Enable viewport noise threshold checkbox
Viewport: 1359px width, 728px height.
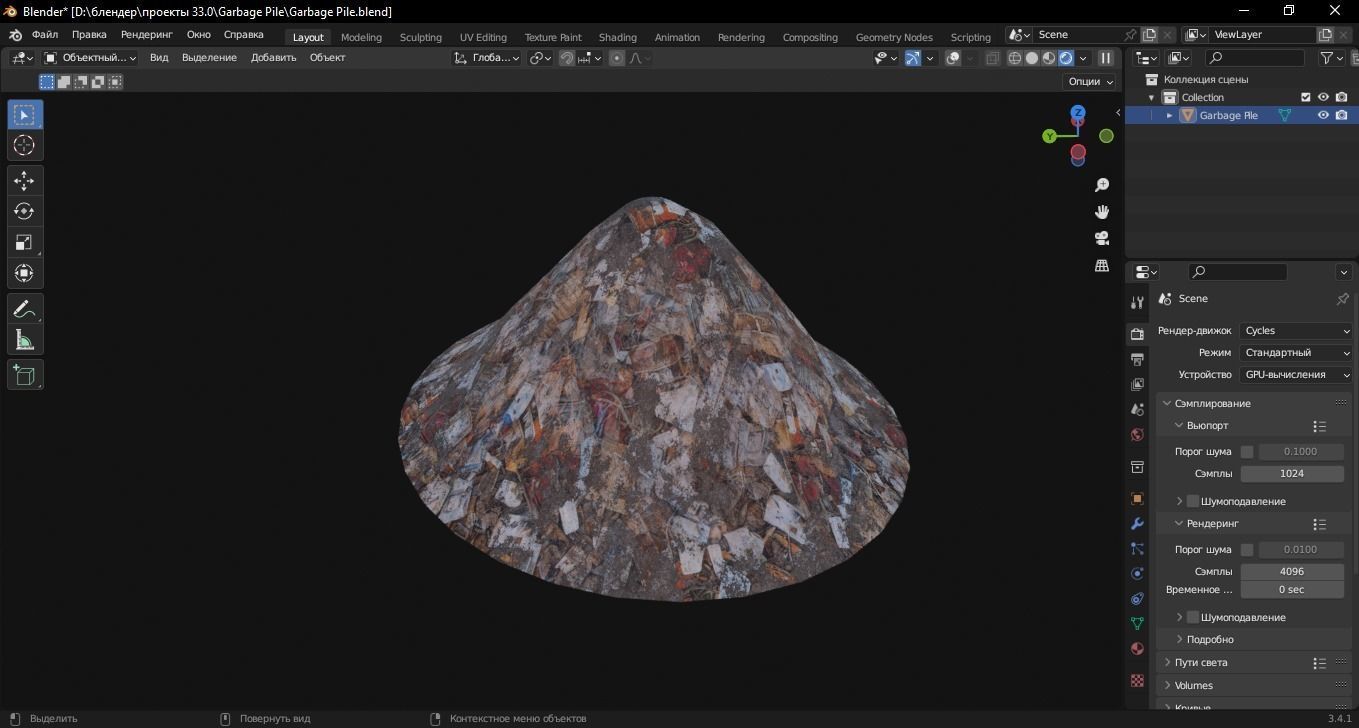pos(1247,451)
